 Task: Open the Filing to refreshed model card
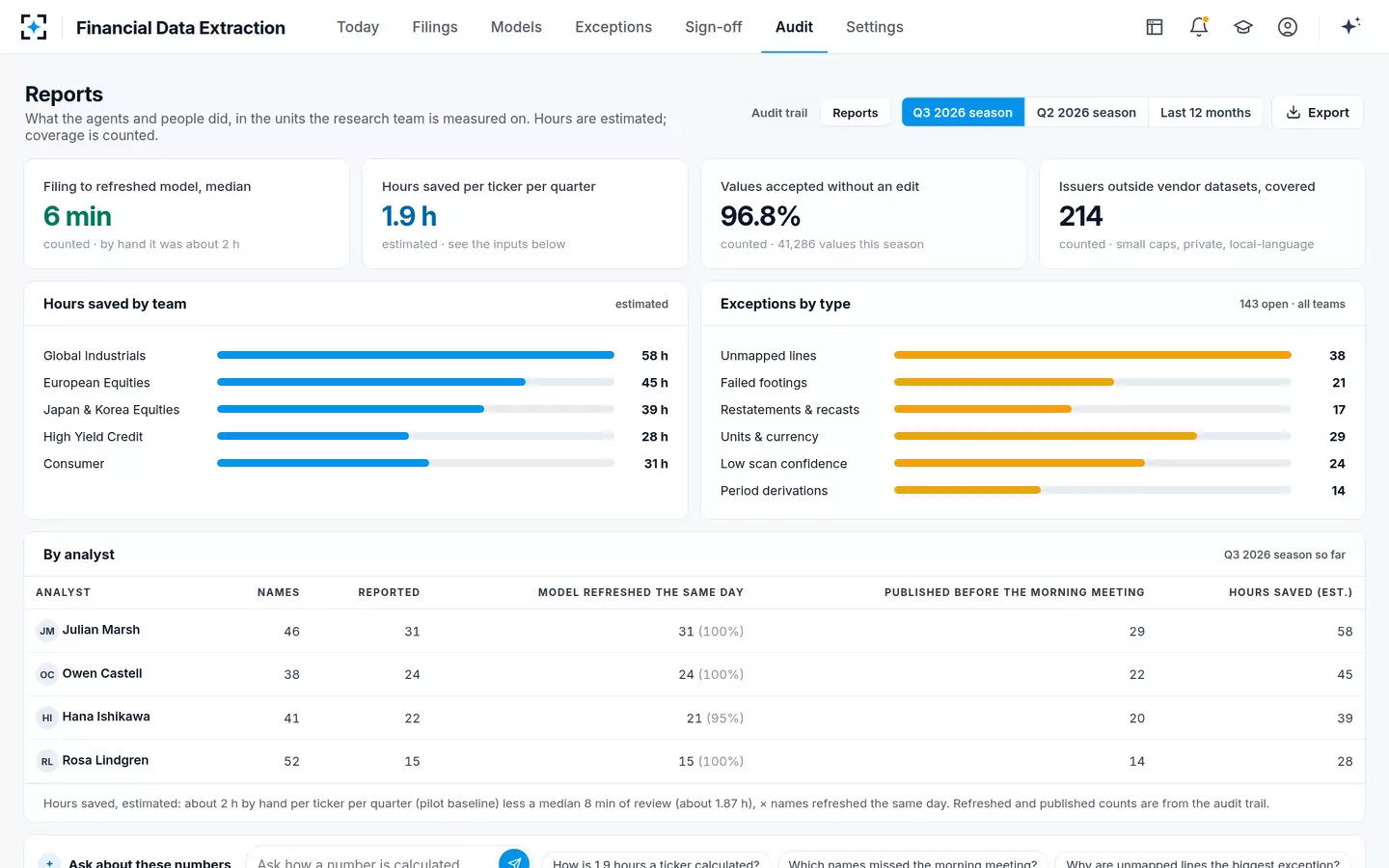186,214
